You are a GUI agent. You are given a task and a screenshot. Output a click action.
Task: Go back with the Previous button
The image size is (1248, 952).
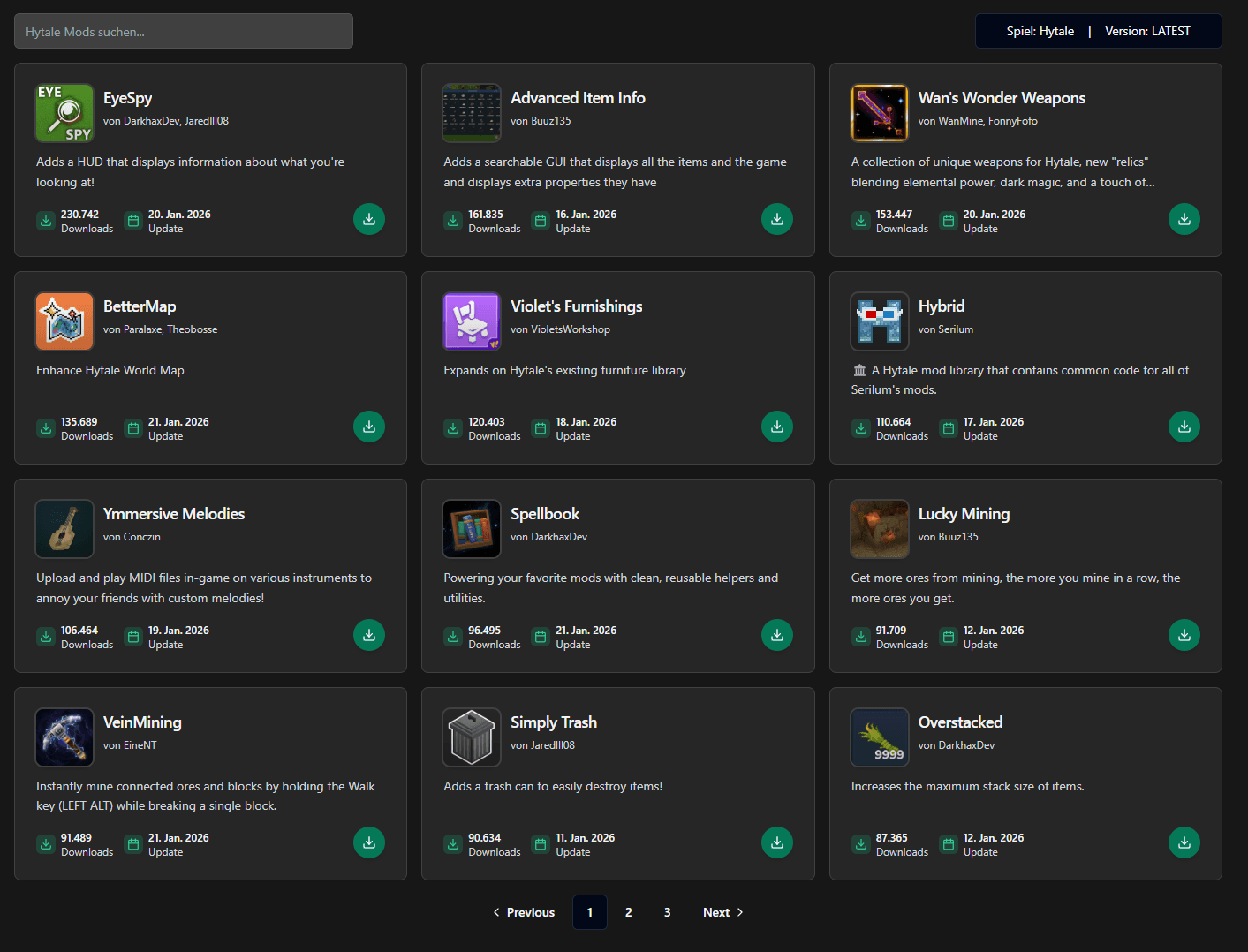click(x=524, y=912)
